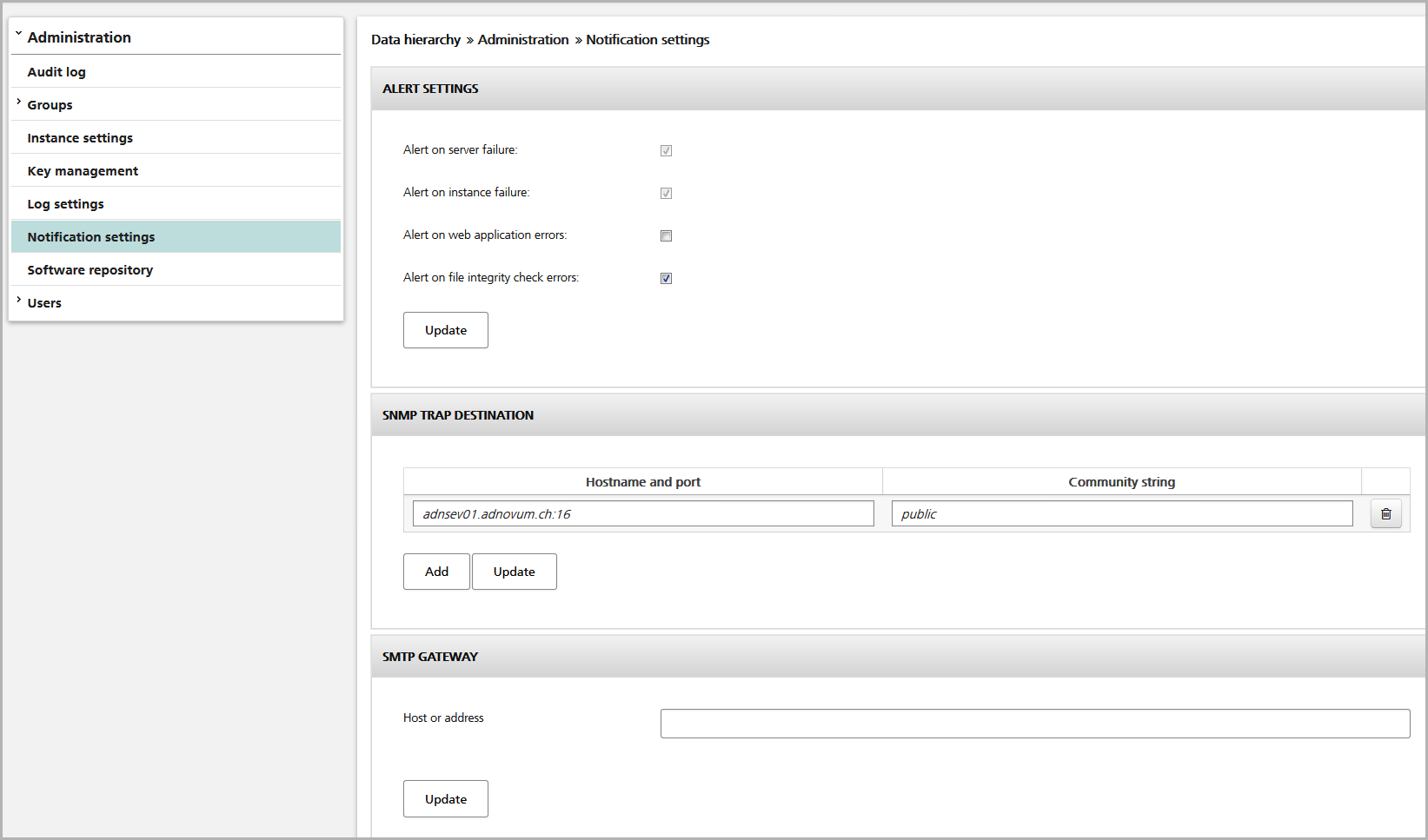Image resolution: width=1428 pixels, height=840 pixels.
Task: Expand the Groups menu entry
Action: coord(18,103)
